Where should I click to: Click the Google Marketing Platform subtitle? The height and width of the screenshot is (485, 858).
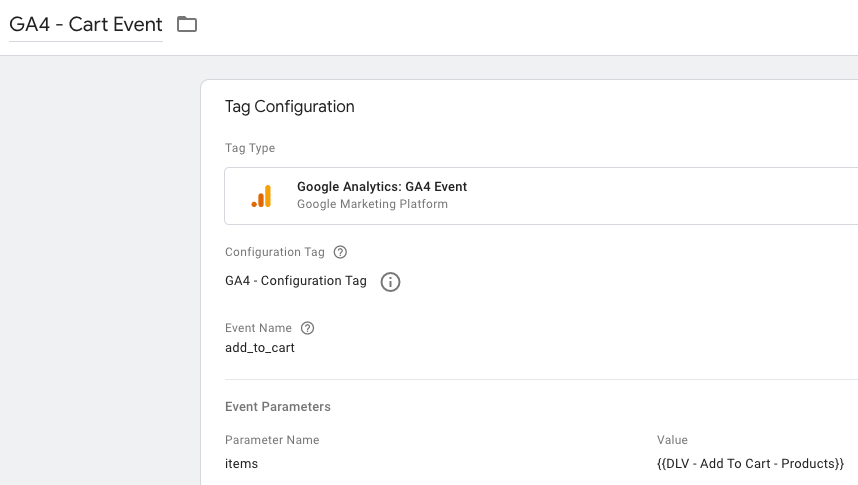[372, 204]
